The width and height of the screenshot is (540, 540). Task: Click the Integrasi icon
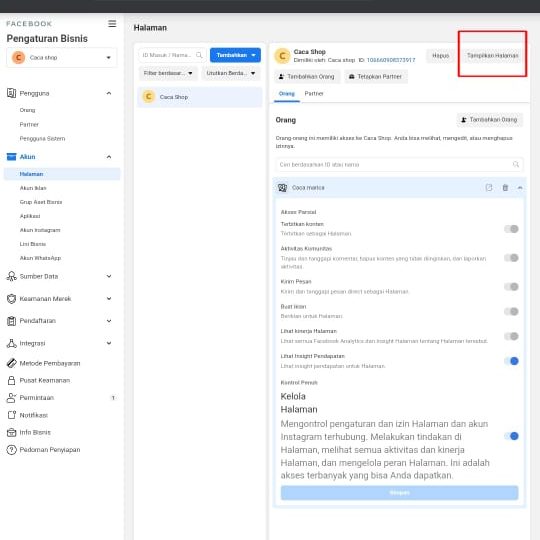pyautogui.click(x=11, y=343)
